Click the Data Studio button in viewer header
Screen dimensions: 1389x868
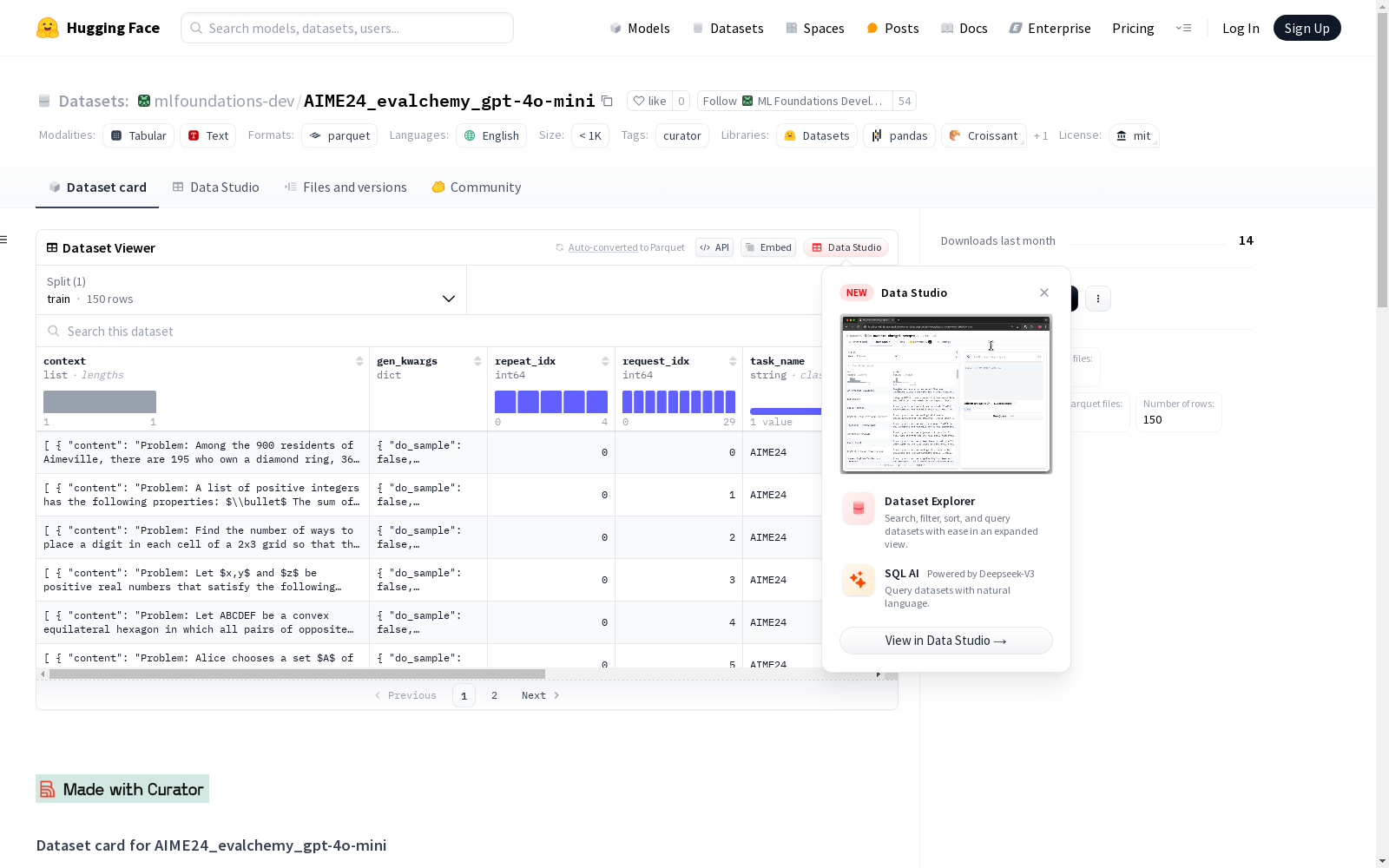pos(846,247)
